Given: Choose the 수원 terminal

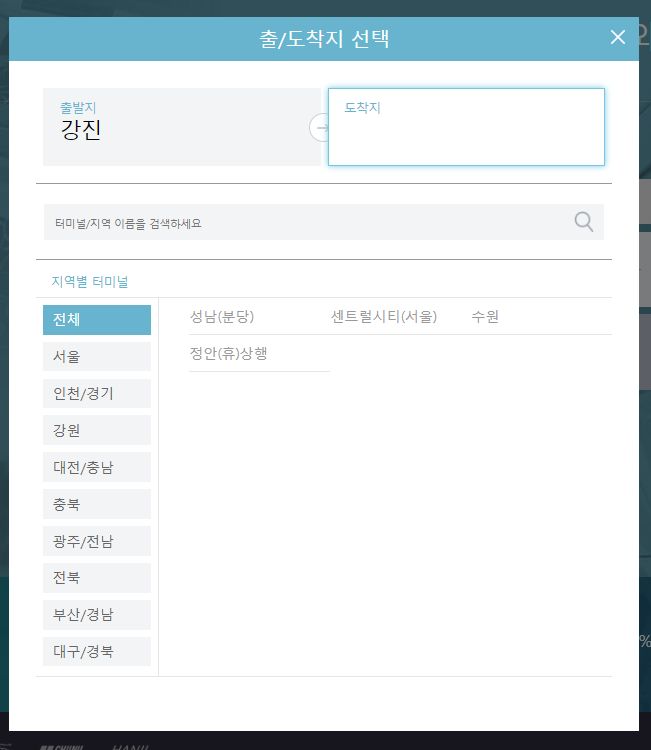Looking at the screenshot, I should pyautogui.click(x=485, y=317).
